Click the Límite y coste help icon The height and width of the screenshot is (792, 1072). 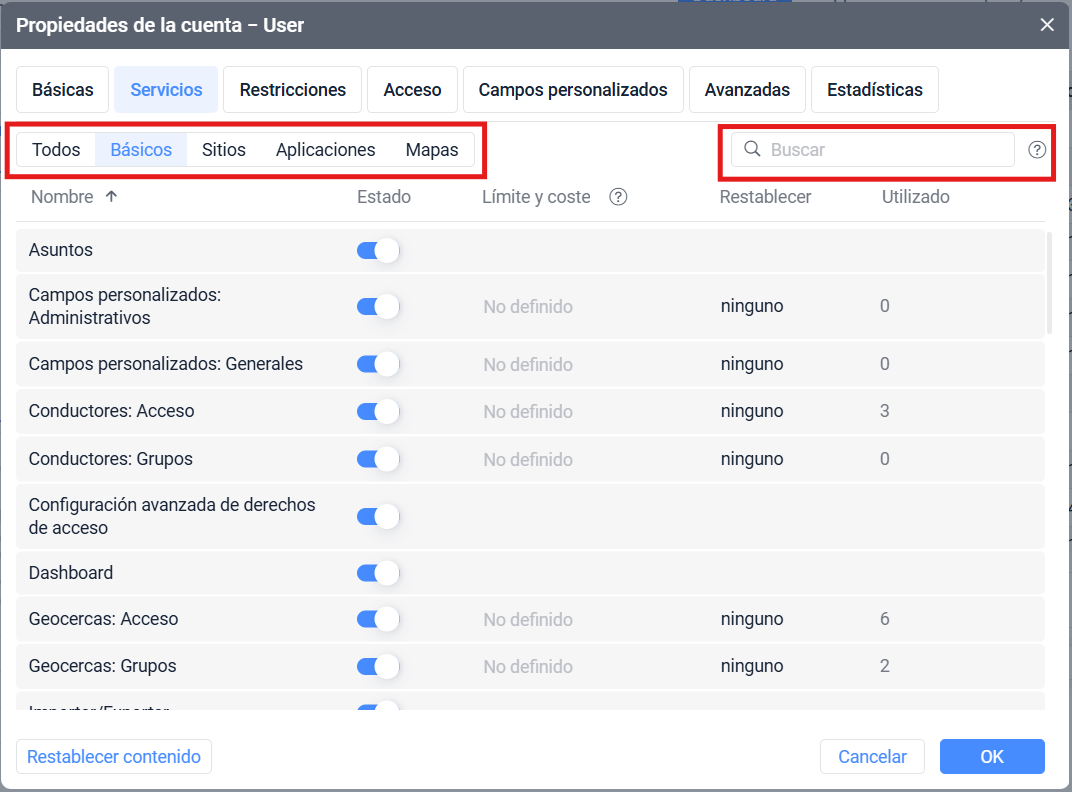[x=618, y=197]
